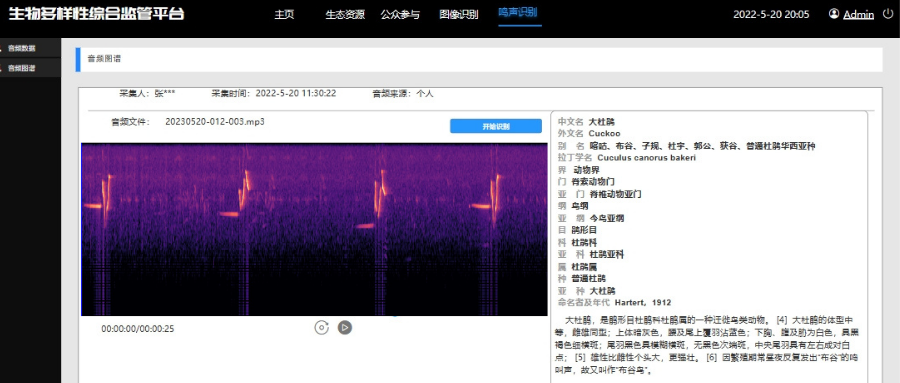Click the genus value 杜鹃属
The image size is (900, 383).
pyautogui.click(x=584, y=267)
